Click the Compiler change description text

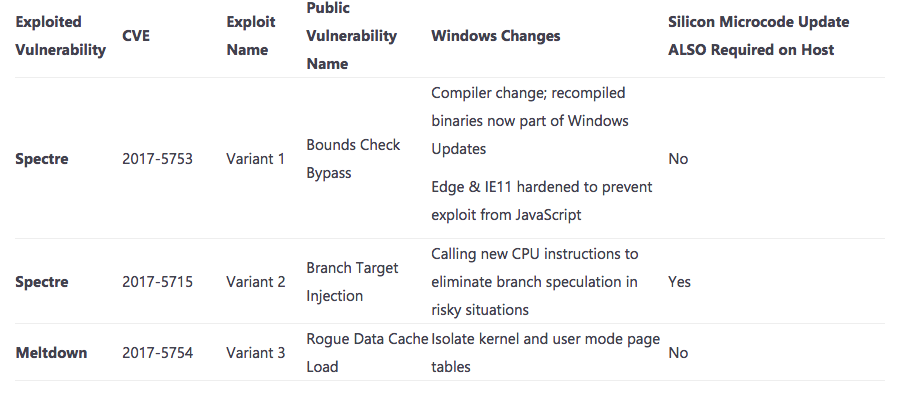pos(530,121)
